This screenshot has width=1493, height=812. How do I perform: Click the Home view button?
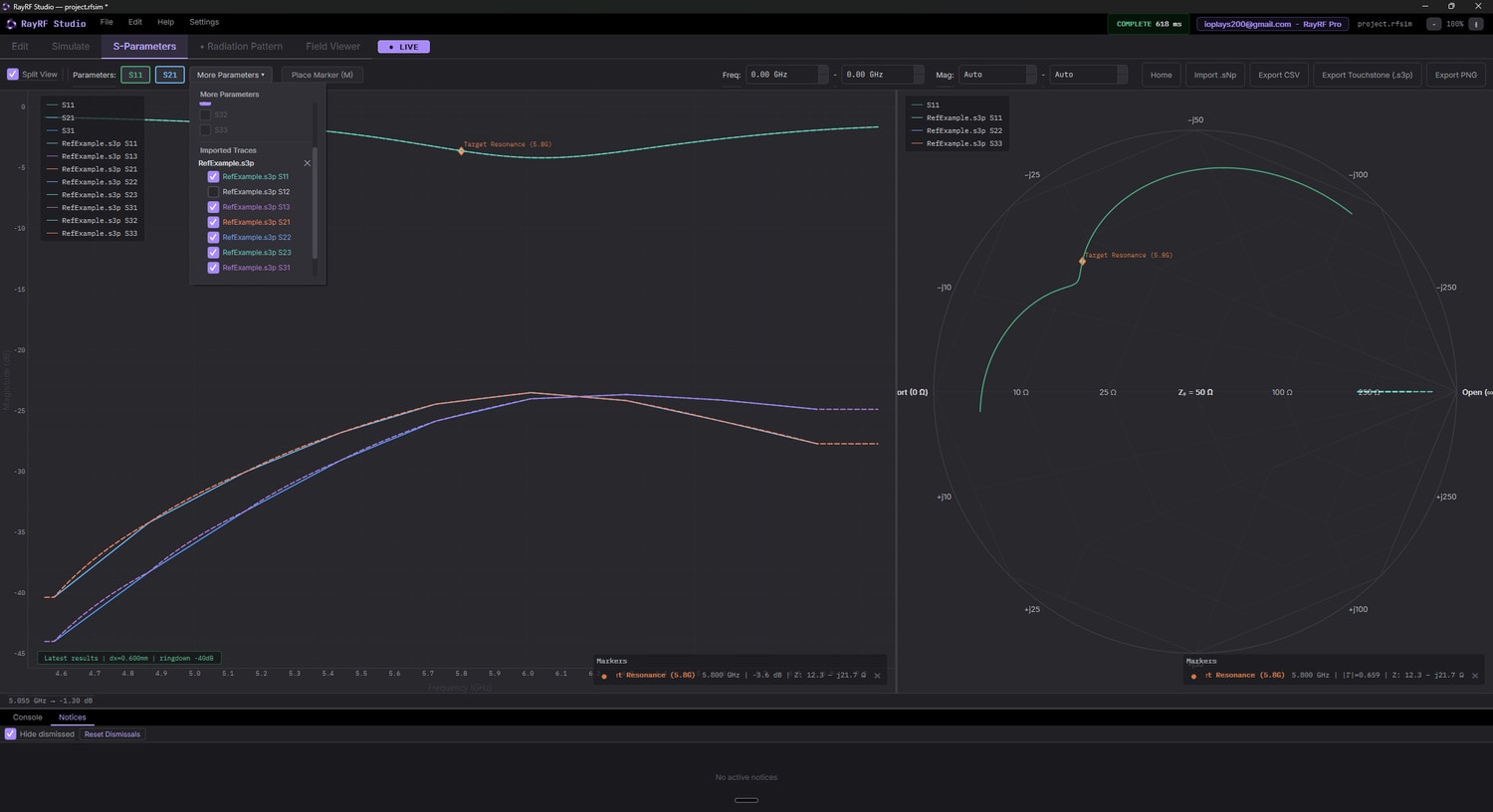(1162, 75)
